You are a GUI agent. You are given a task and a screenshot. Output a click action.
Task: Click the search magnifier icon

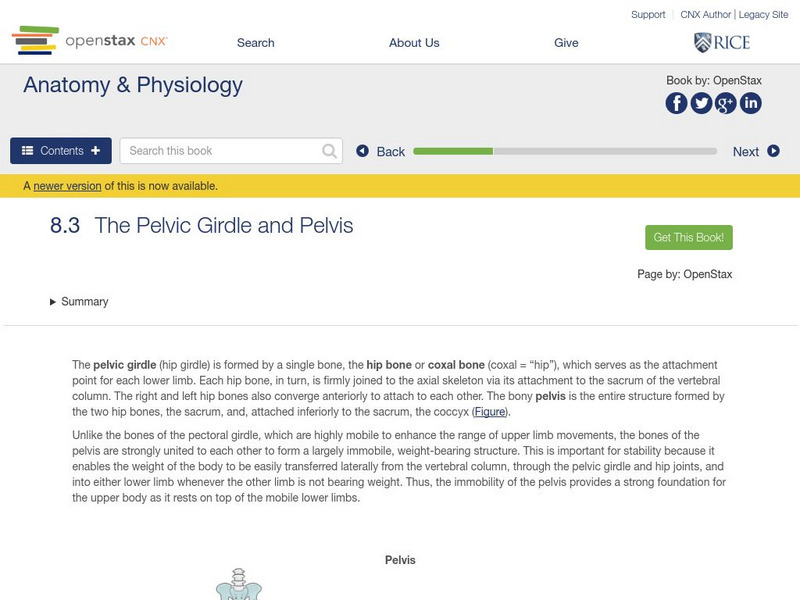pyautogui.click(x=330, y=151)
